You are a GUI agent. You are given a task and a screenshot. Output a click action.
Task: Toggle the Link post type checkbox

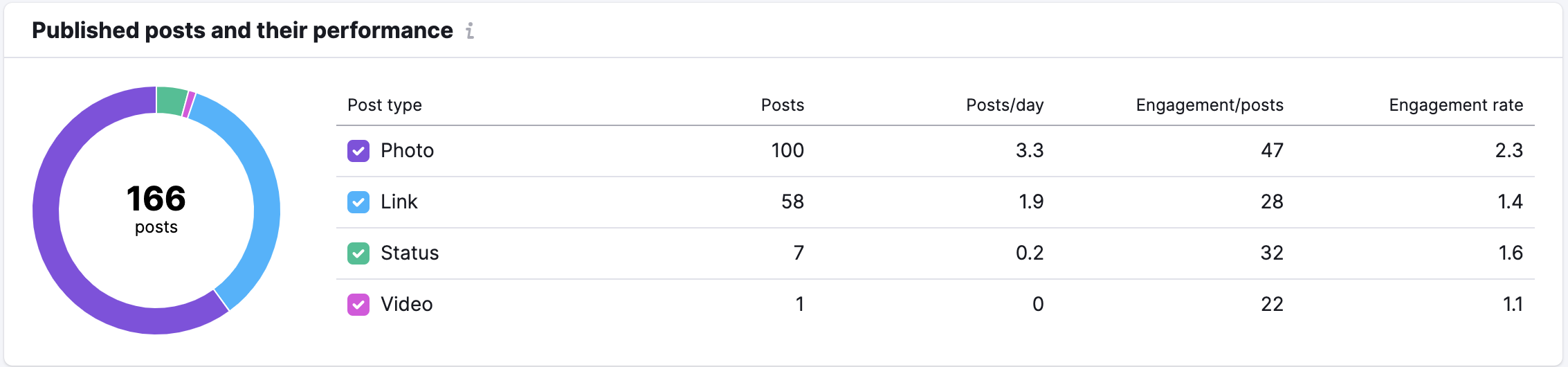click(x=358, y=202)
